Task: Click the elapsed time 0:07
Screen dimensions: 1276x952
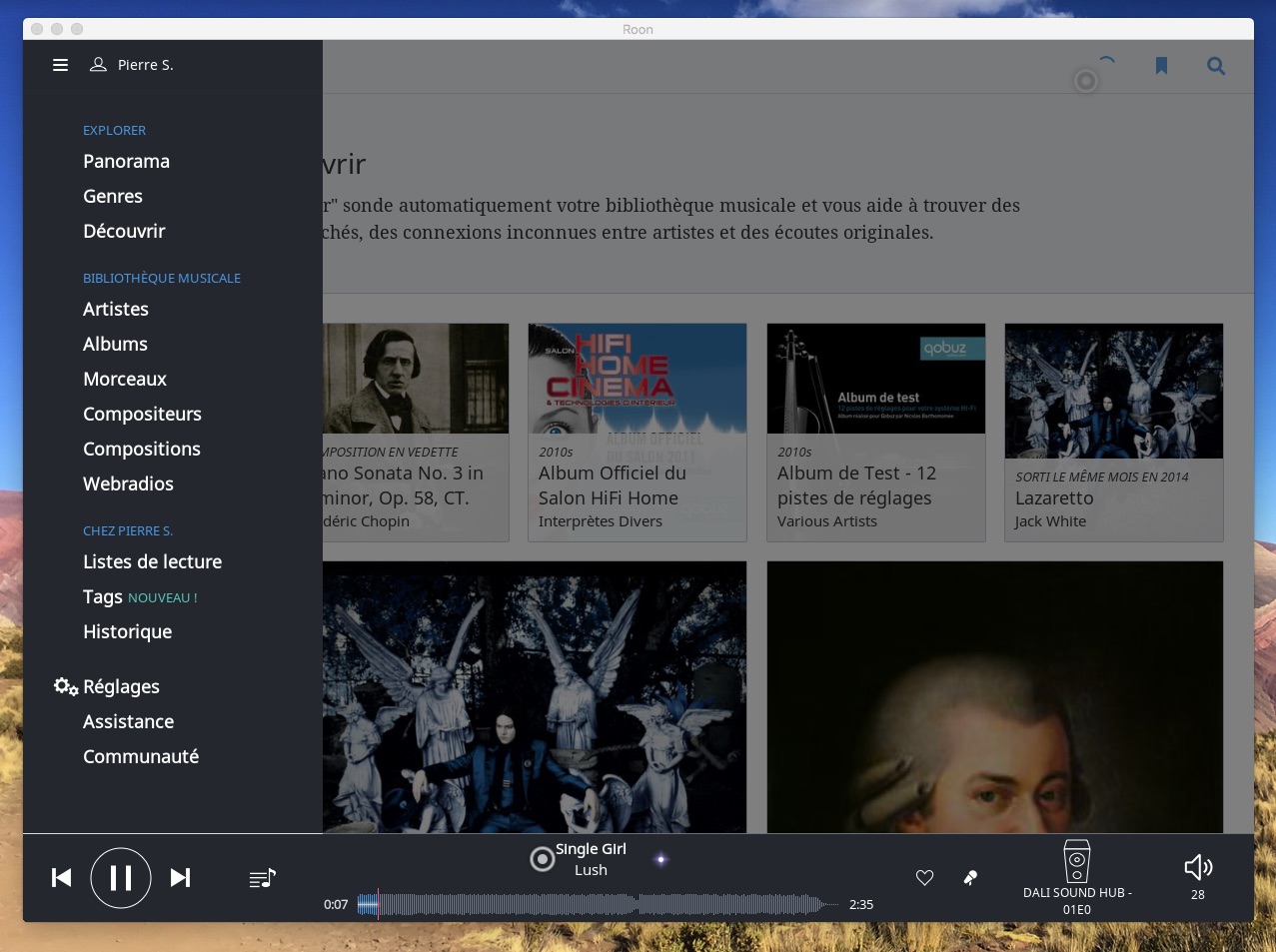Action: (336, 905)
